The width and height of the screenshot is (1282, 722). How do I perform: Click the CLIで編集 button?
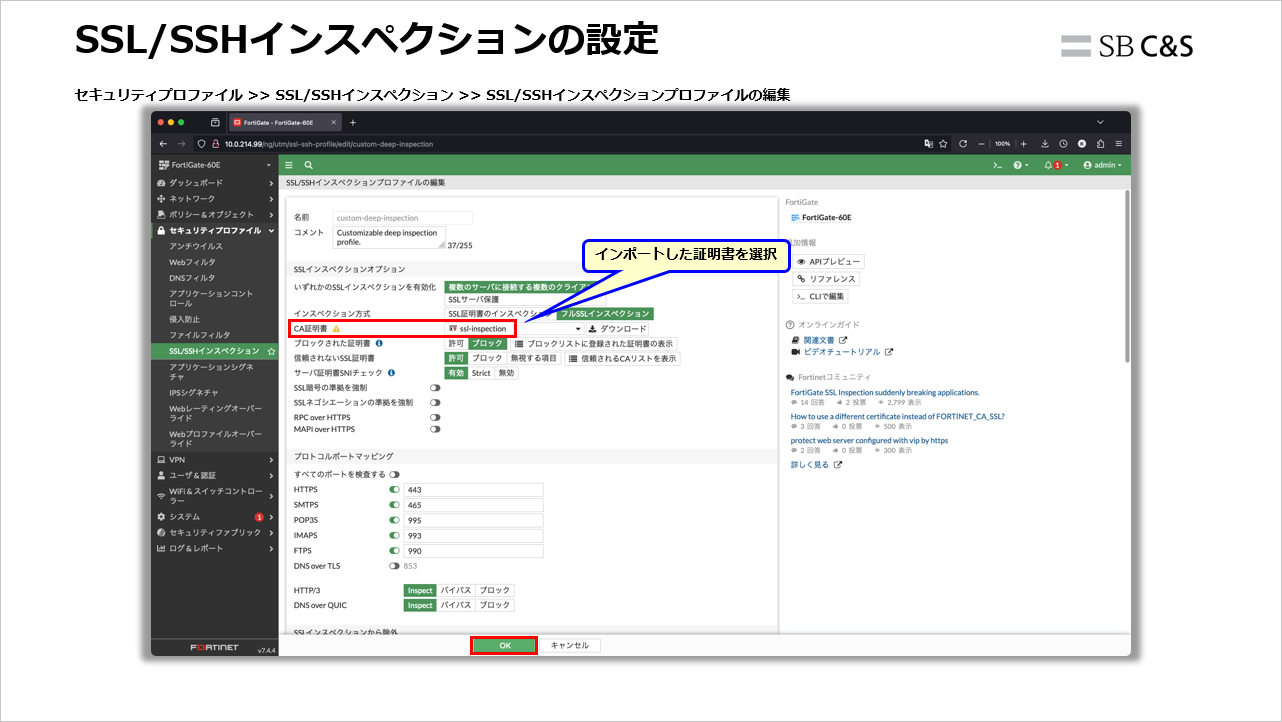click(x=820, y=296)
